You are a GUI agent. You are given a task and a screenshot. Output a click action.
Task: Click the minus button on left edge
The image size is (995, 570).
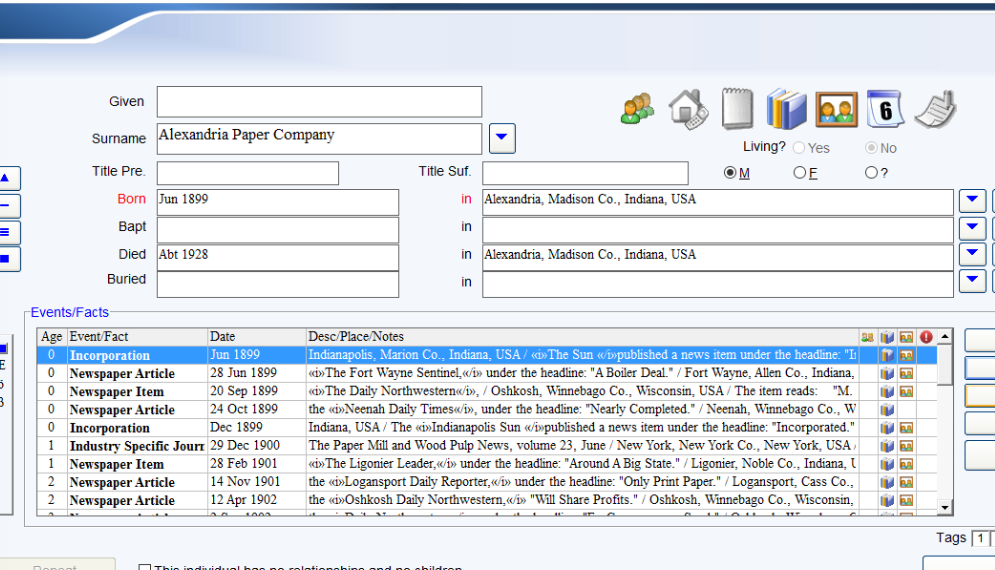pyautogui.click(x=8, y=206)
